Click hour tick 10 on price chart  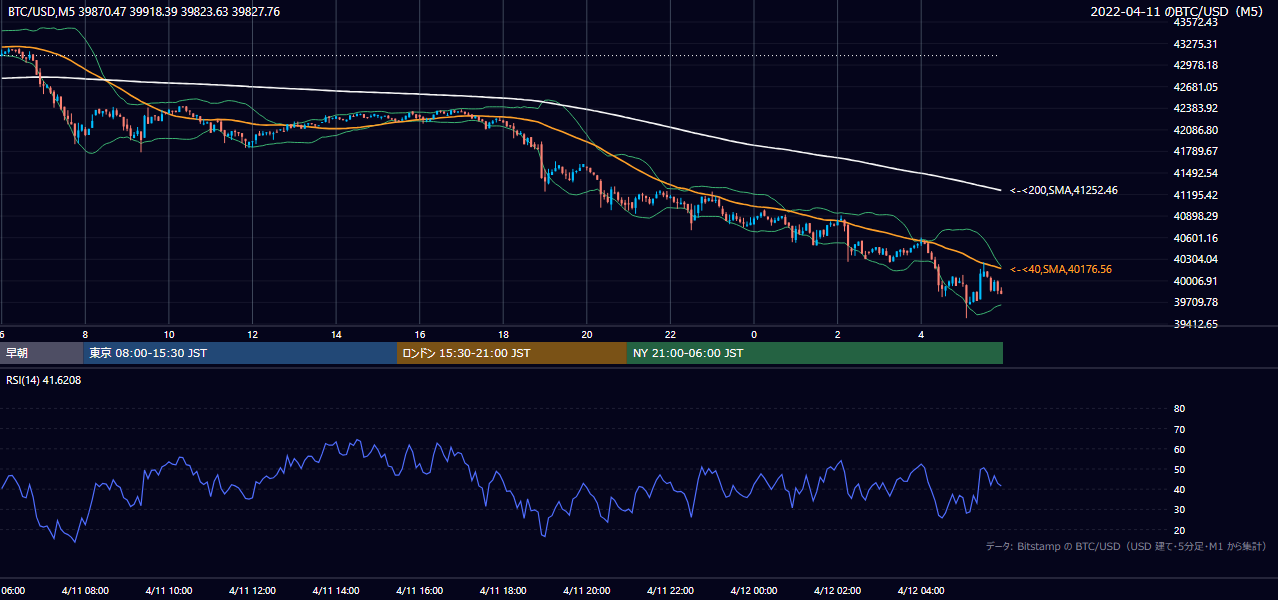[169, 334]
